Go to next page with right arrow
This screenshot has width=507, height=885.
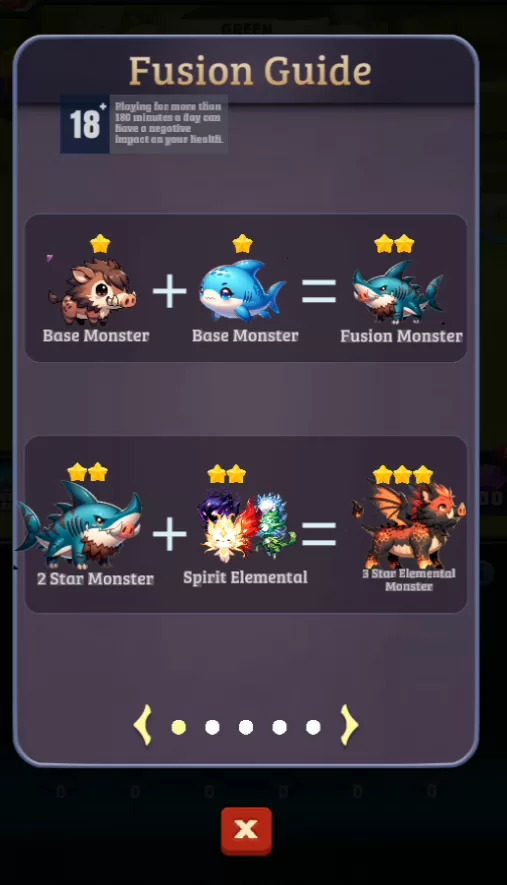(x=349, y=725)
